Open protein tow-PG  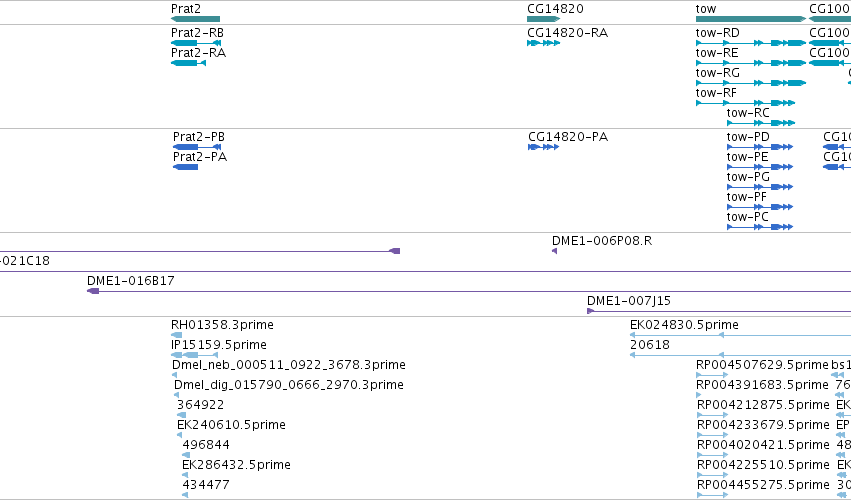click(760, 187)
